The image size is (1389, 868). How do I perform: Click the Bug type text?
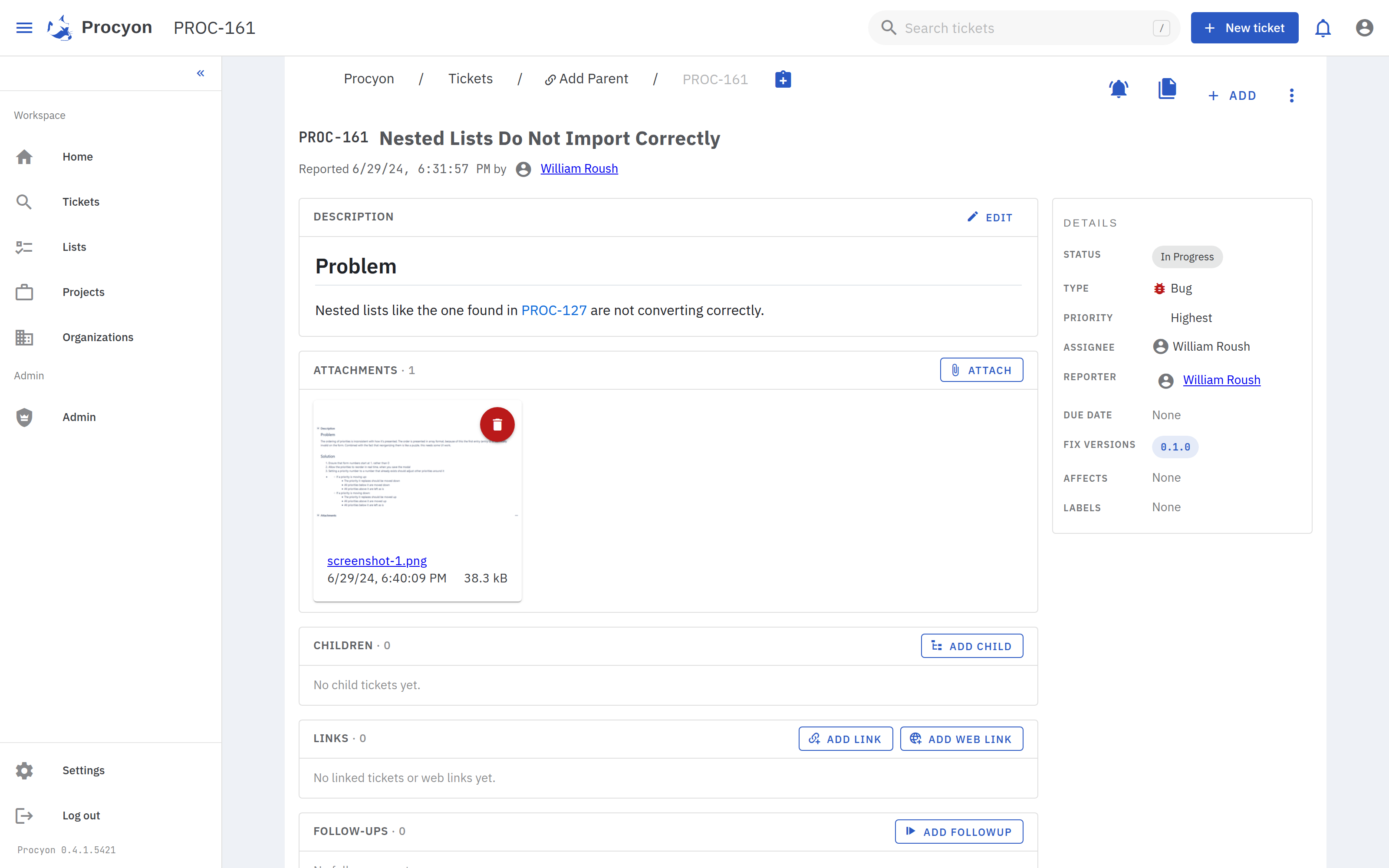click(x=1181, y=288)
